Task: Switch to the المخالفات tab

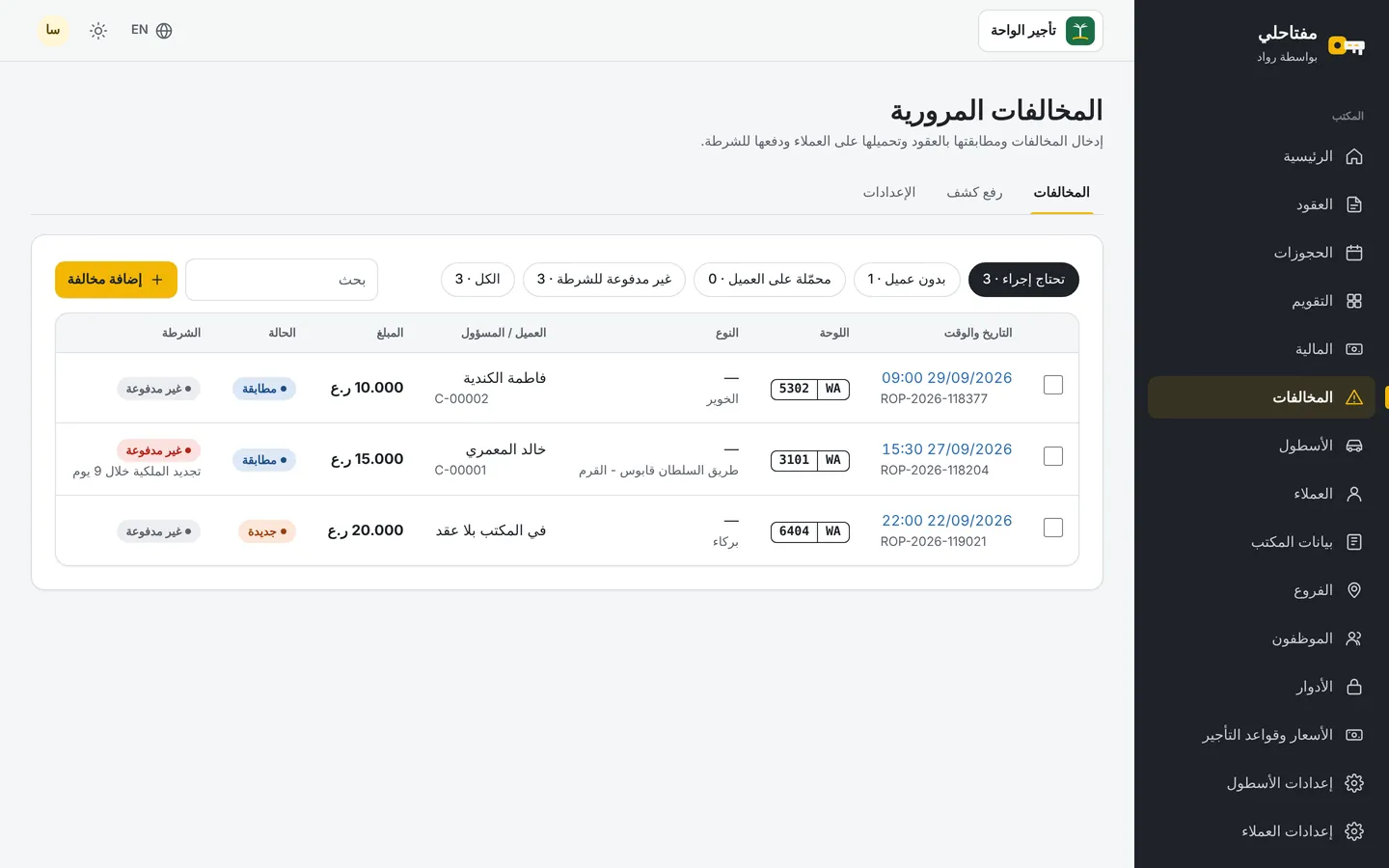Action: (1061, 193)
